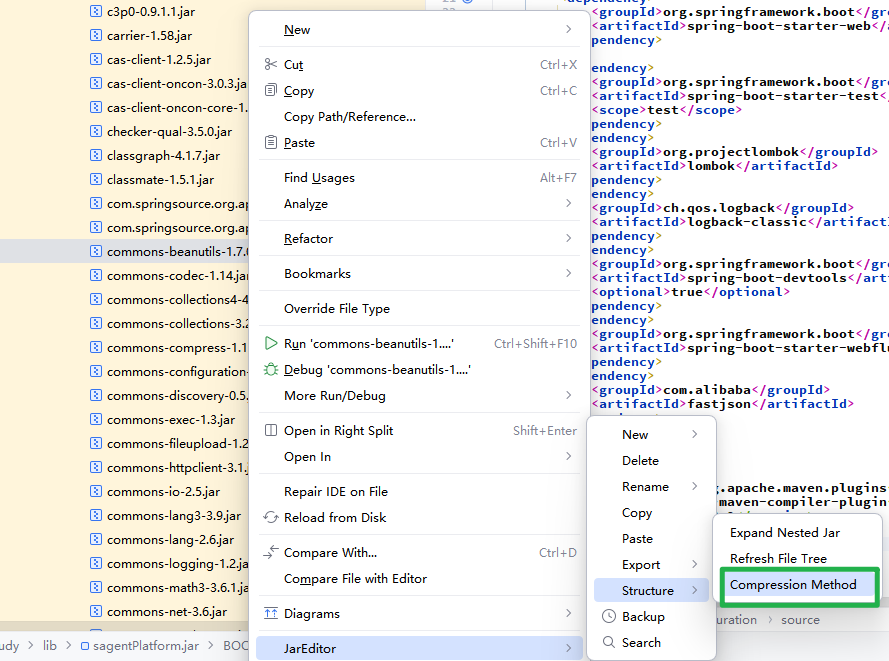Click the jar icon beside classgraph-4.1.7.jar

tap(96, 155)
